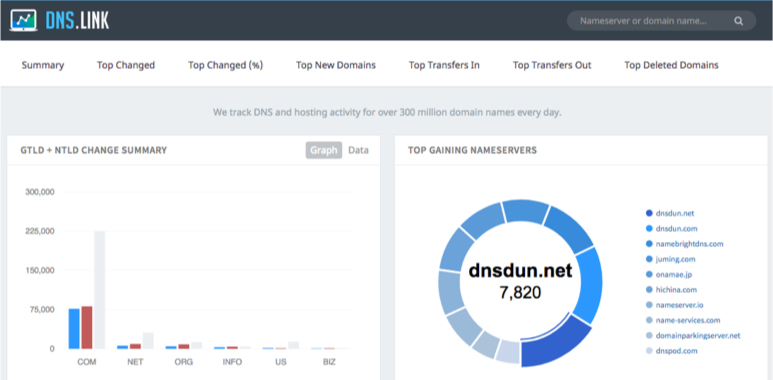Open the Summary tab

click(x=43, y=65)
